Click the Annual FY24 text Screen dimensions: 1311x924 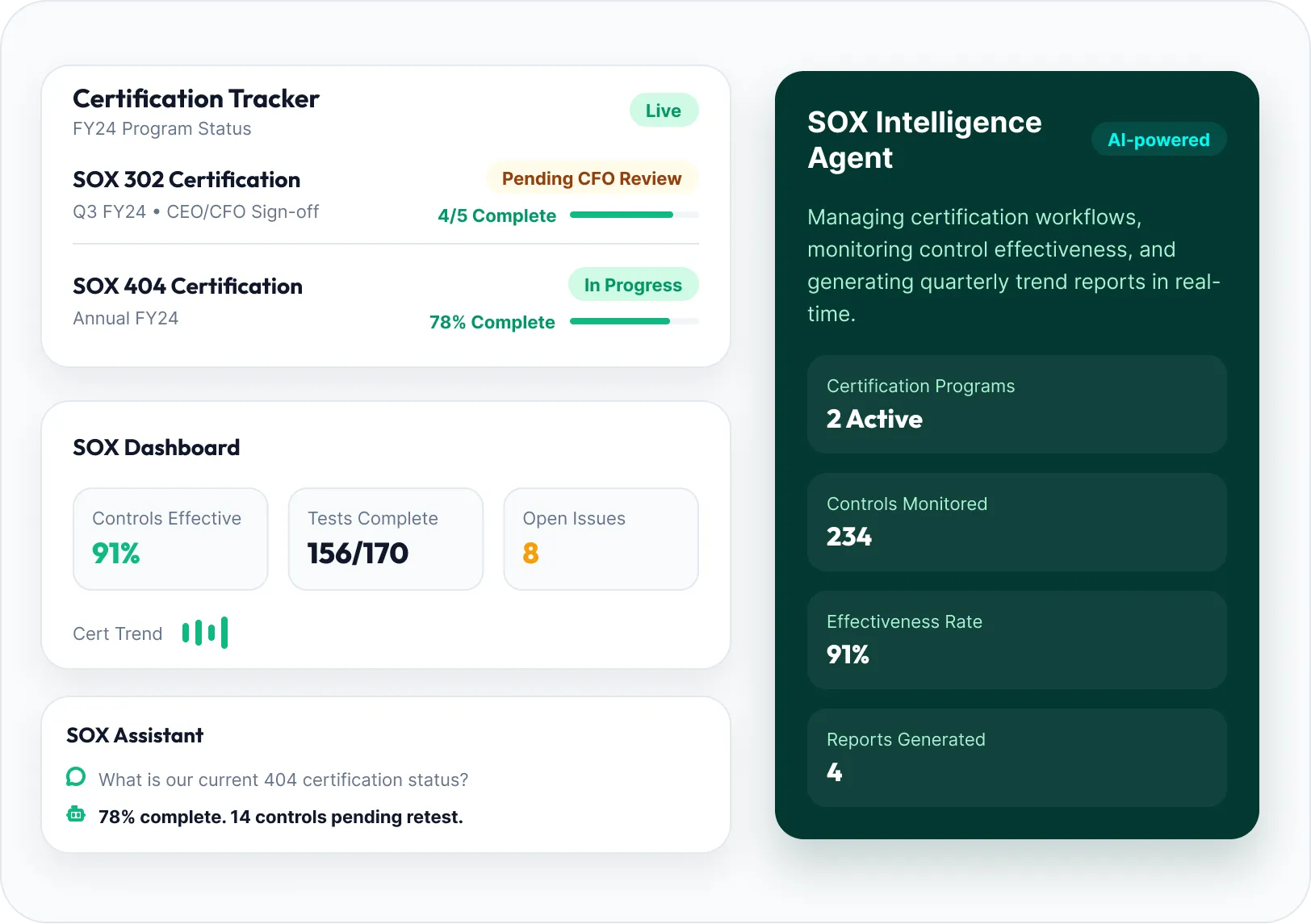coord(125,318)
